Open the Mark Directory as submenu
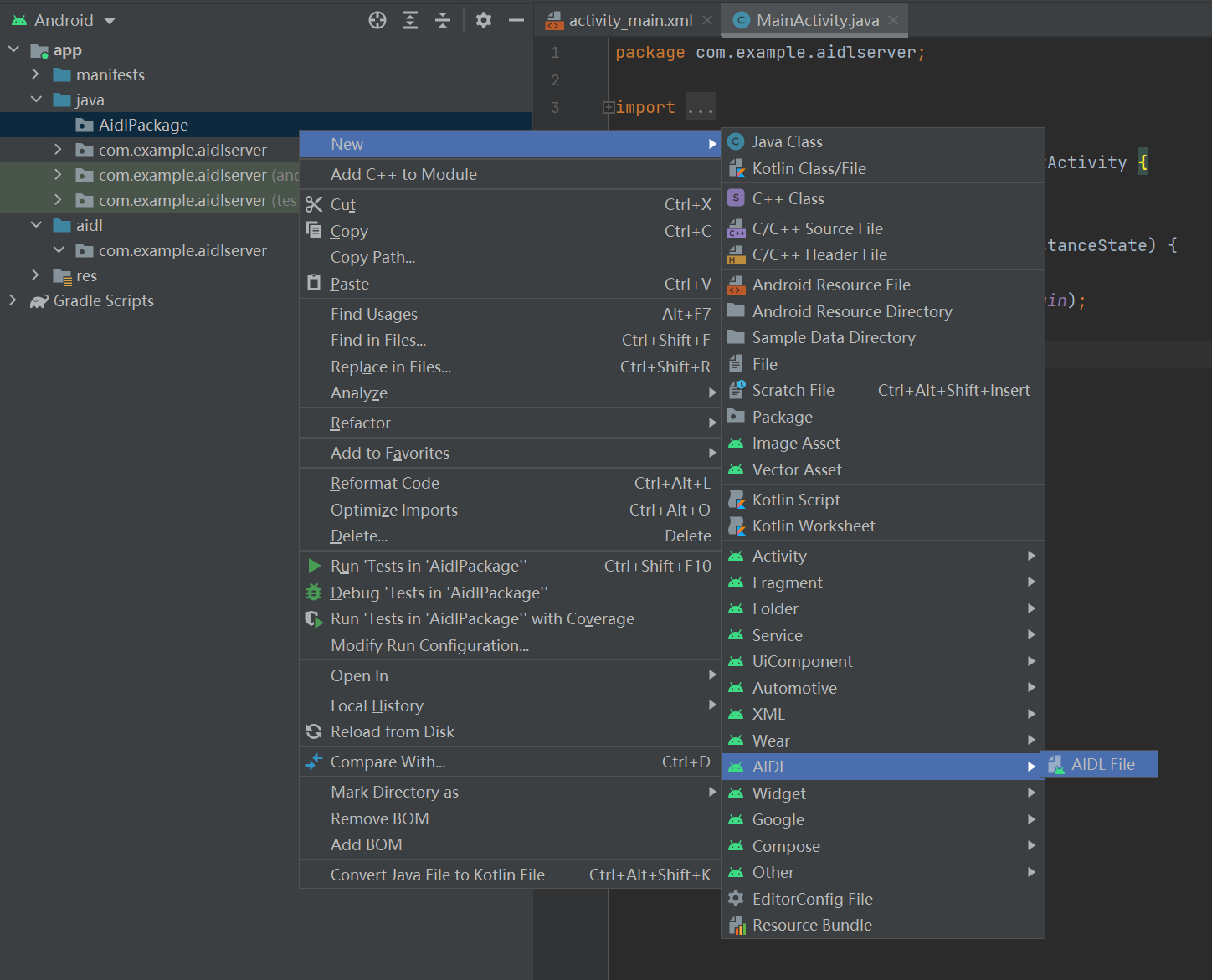Screen dimensions: 1212x980 510,792
